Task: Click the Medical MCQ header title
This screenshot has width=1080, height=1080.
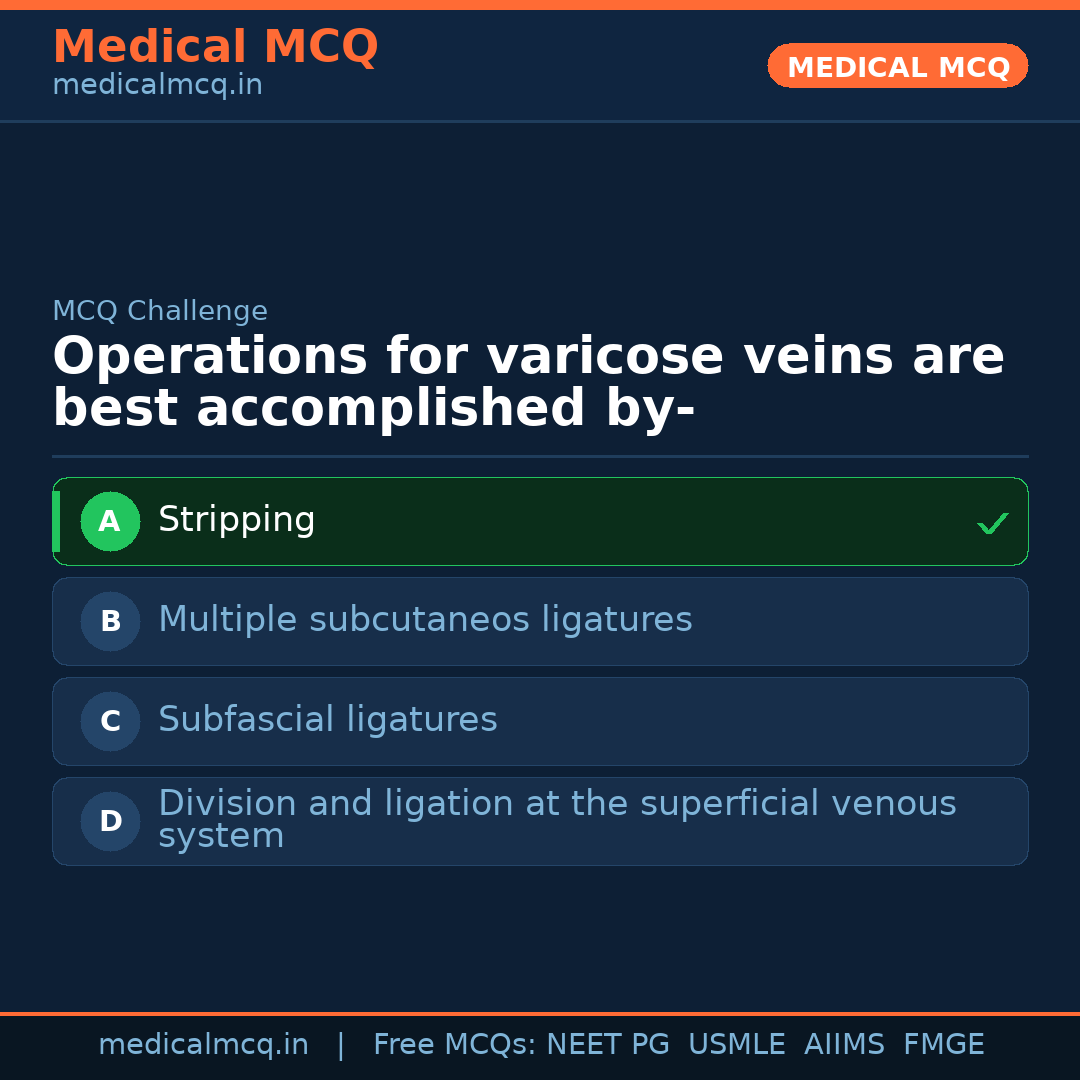Action: [x=215, y=47]
